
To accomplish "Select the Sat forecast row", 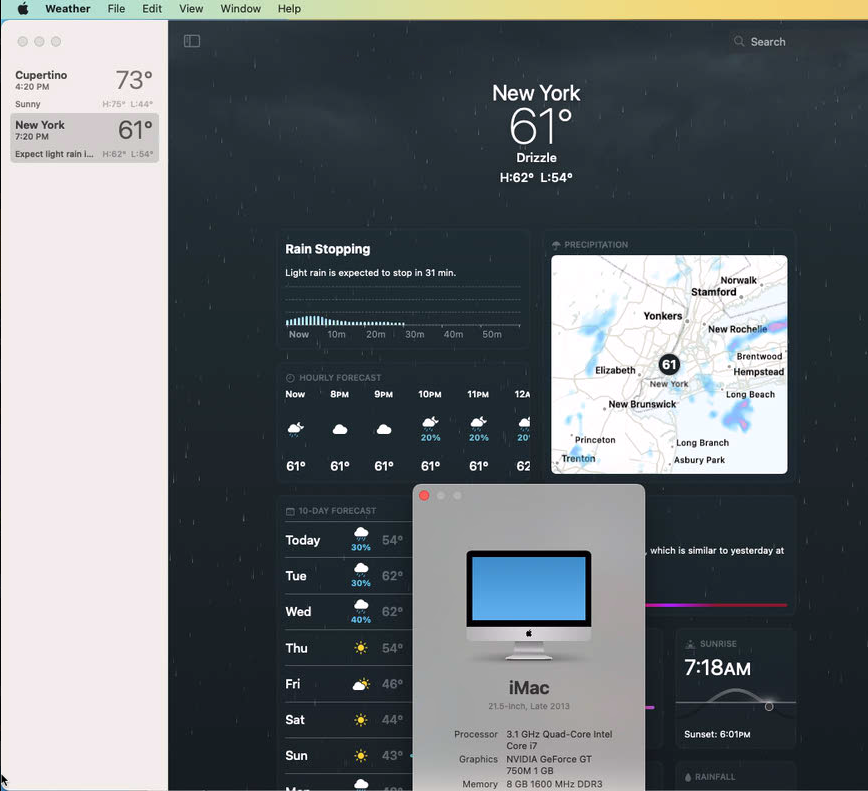I will coord(349,720).
